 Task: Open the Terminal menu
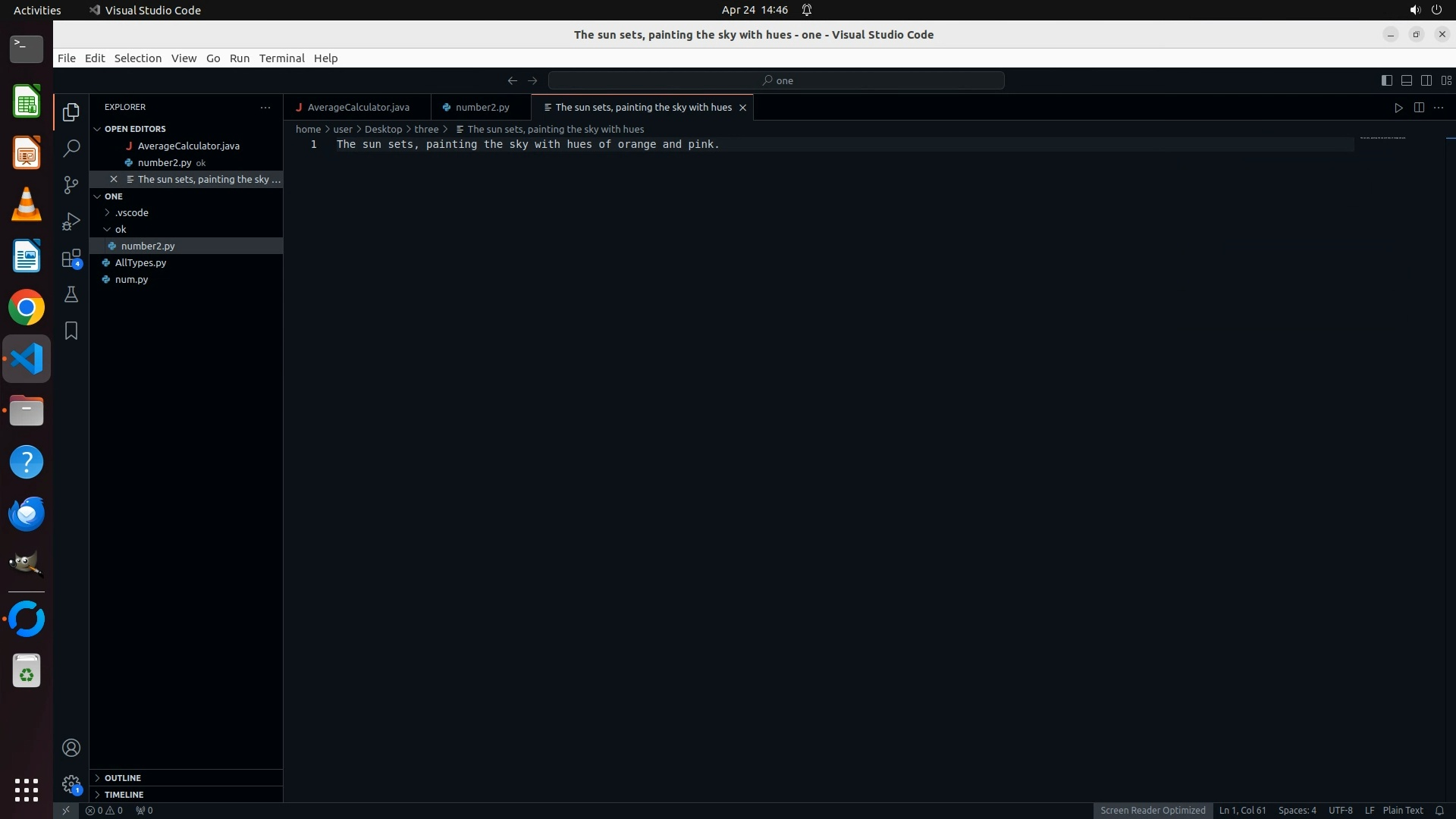281,58
